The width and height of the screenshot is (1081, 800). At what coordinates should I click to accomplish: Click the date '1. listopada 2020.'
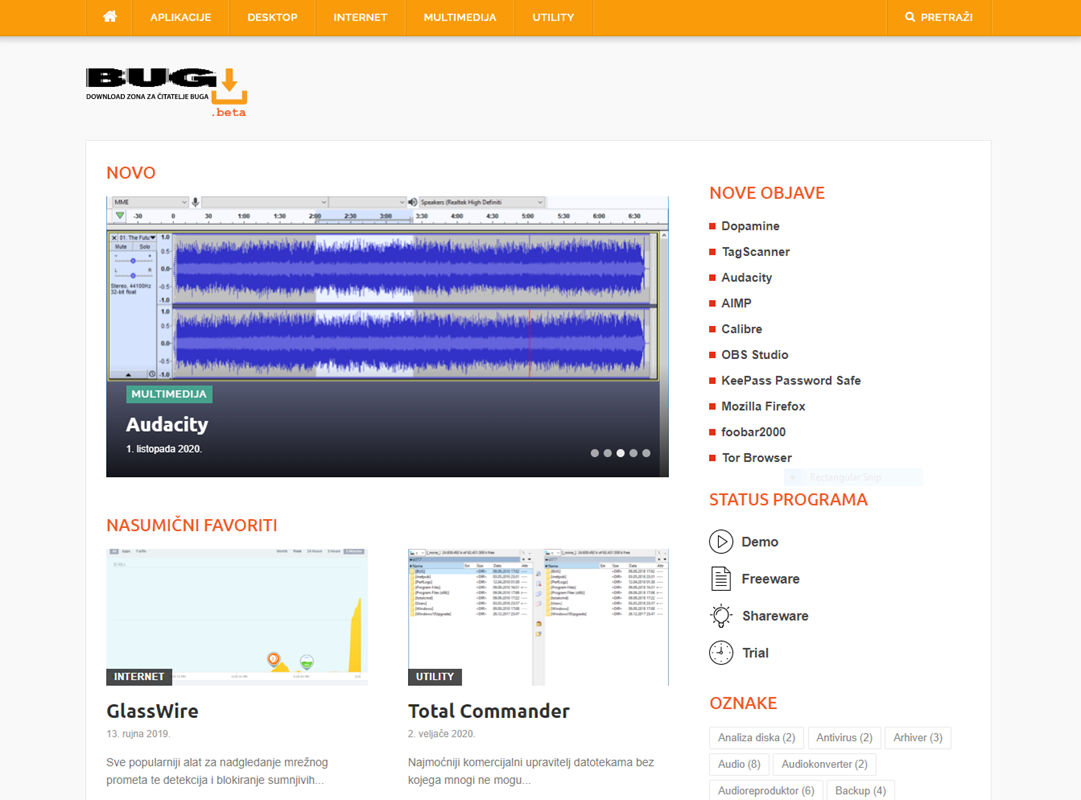tap(164, 449)
